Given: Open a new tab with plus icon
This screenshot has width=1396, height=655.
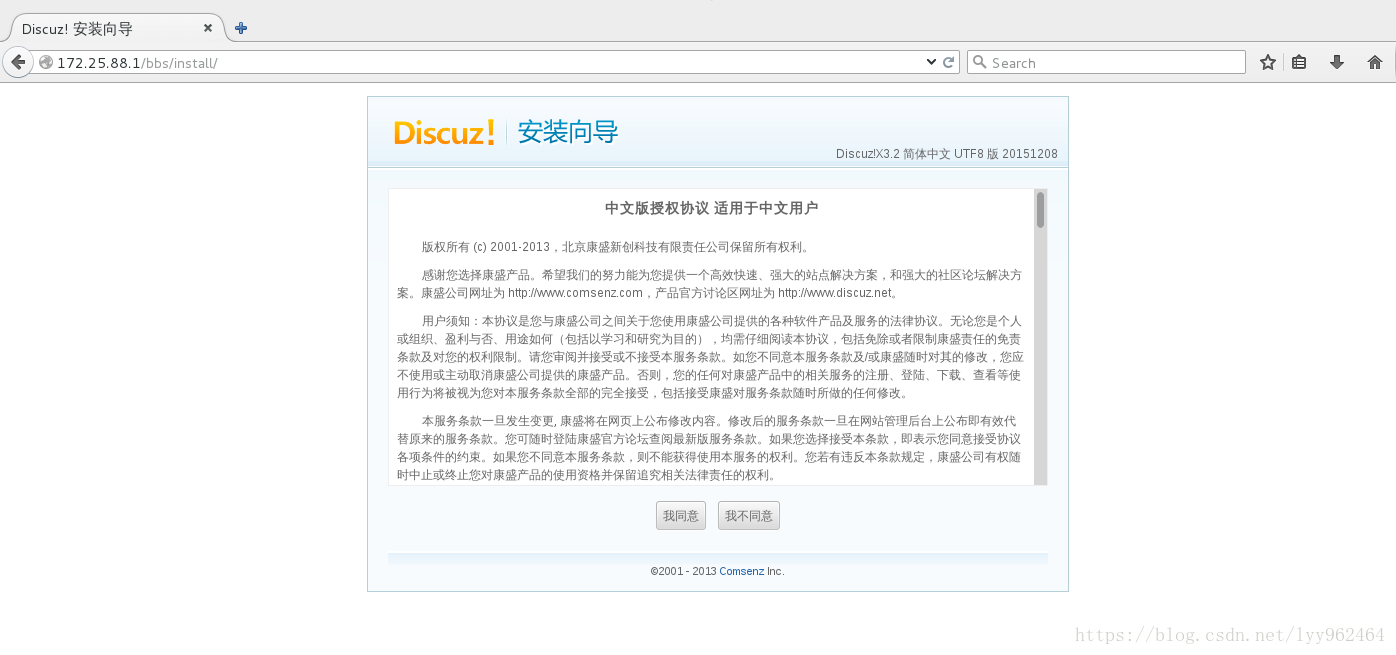Looking at the screenshot, I should click(241, 28).
